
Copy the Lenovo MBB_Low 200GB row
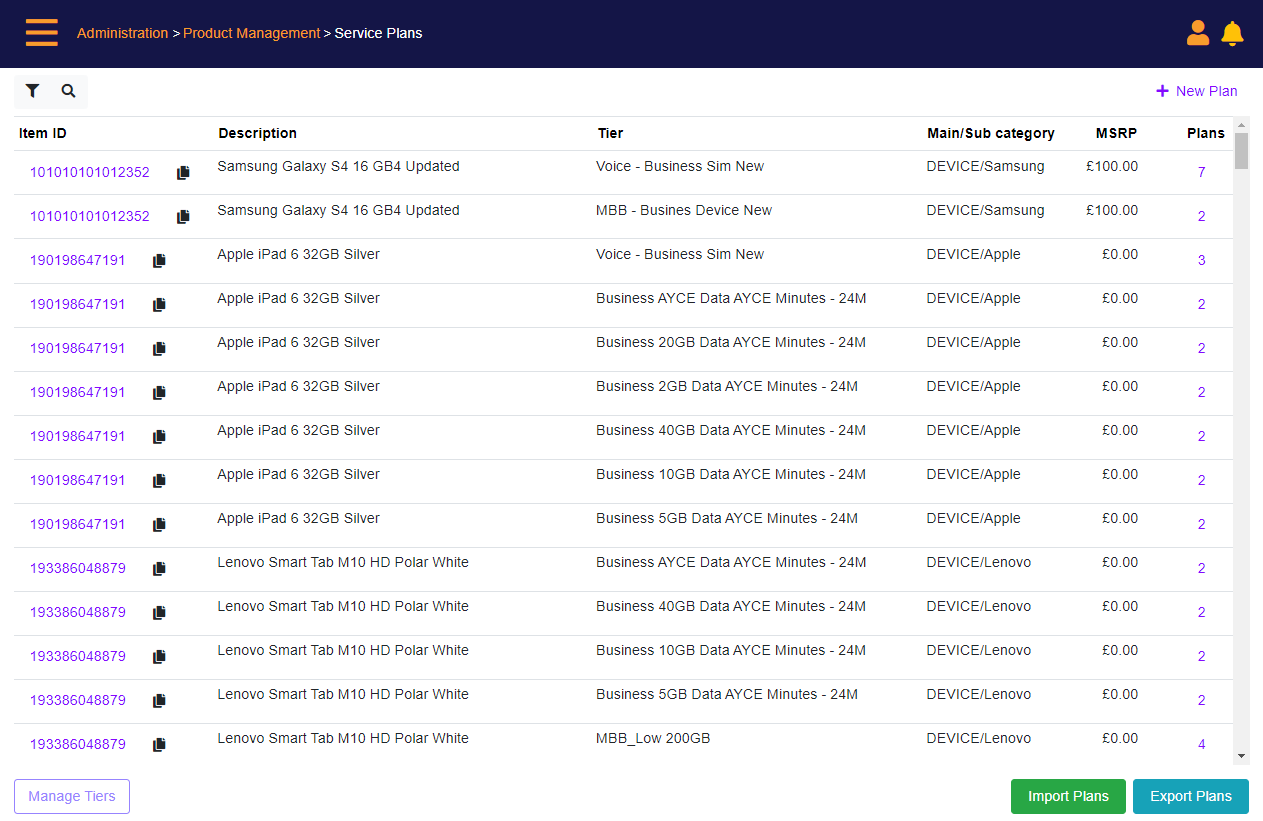pos(159,745)
